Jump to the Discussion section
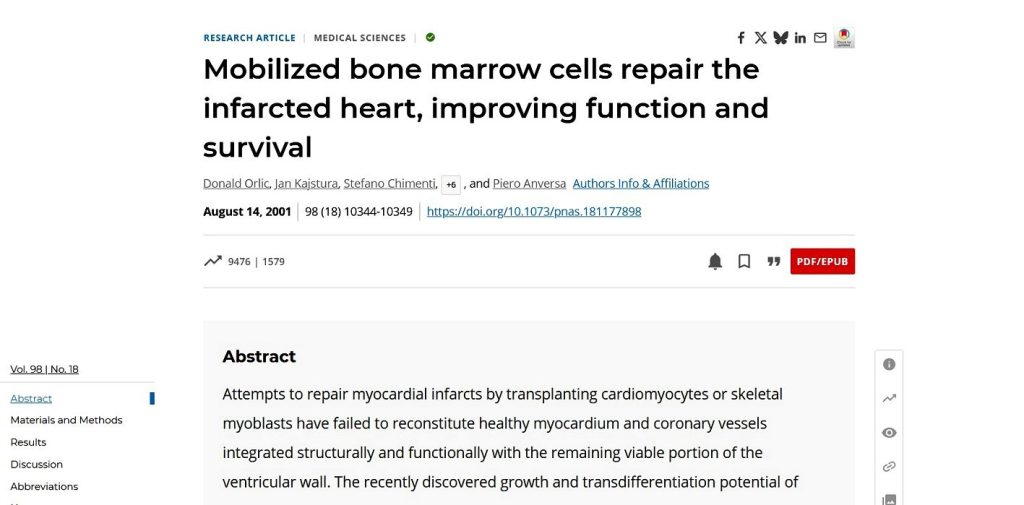The image size is (1024, 505). coord(37,464)
